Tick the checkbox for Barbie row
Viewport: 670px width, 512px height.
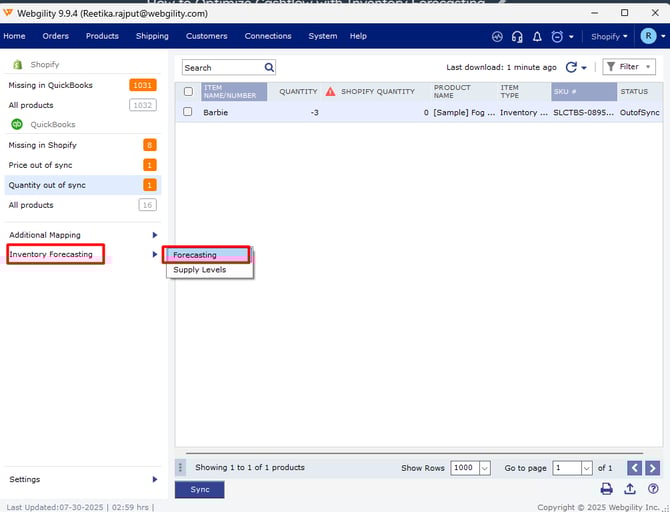[x=188, y=113]
